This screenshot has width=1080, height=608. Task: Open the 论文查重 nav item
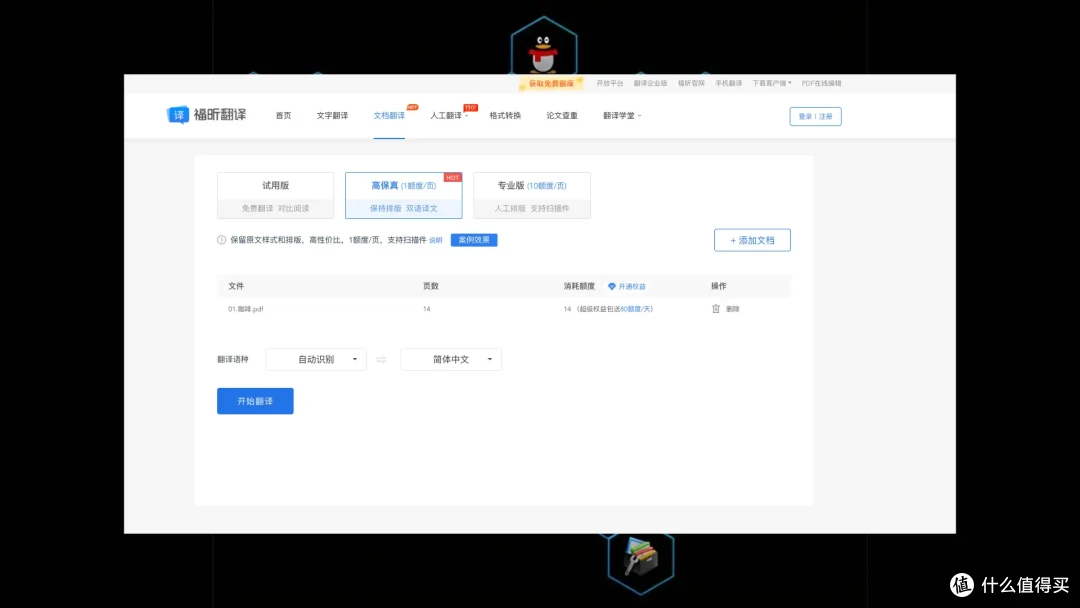click(x=562, y=116)
